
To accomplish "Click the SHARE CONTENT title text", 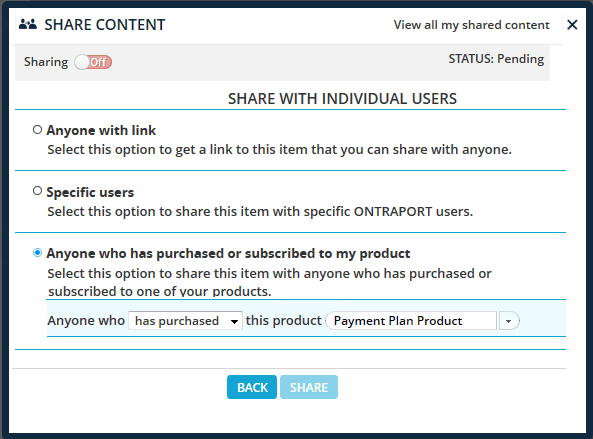I will [x=105, y=25].
